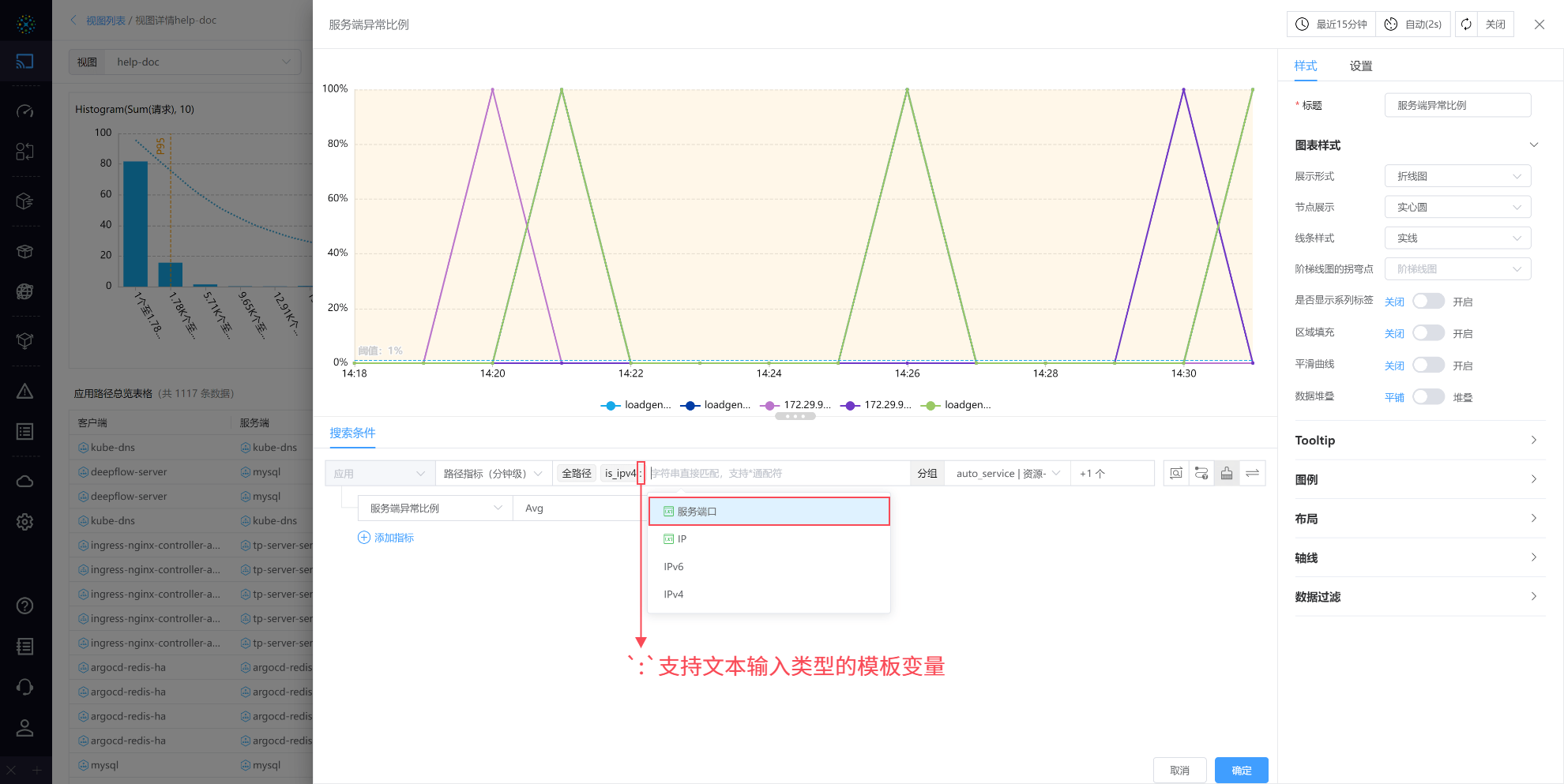This screenshot has width=1564, height=784.
Task: Turn on the smooth curve switch
Action: tap(1428, 365)
